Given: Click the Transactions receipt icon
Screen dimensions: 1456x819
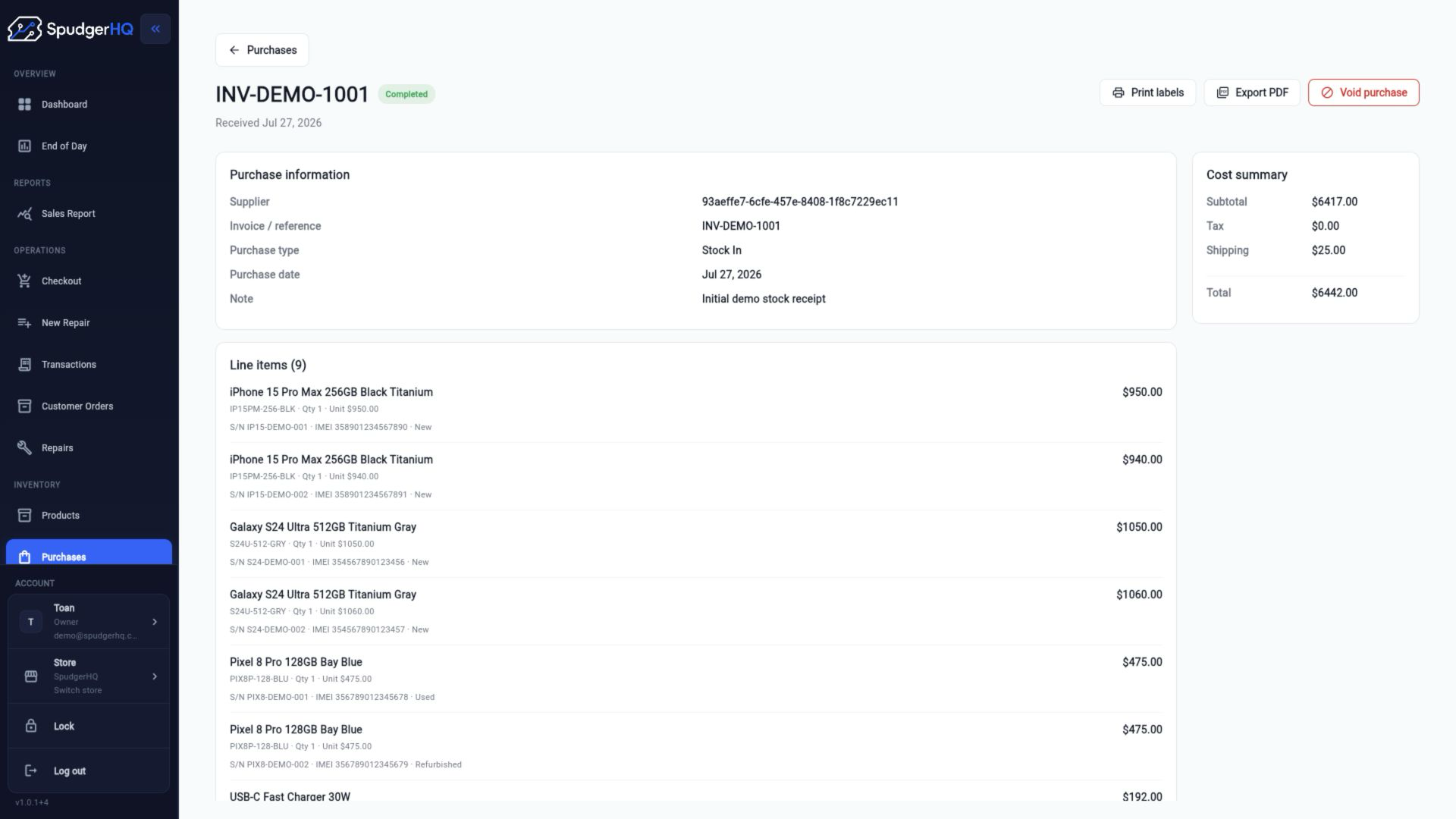Looking at the screenshot, I should point(24,364).
